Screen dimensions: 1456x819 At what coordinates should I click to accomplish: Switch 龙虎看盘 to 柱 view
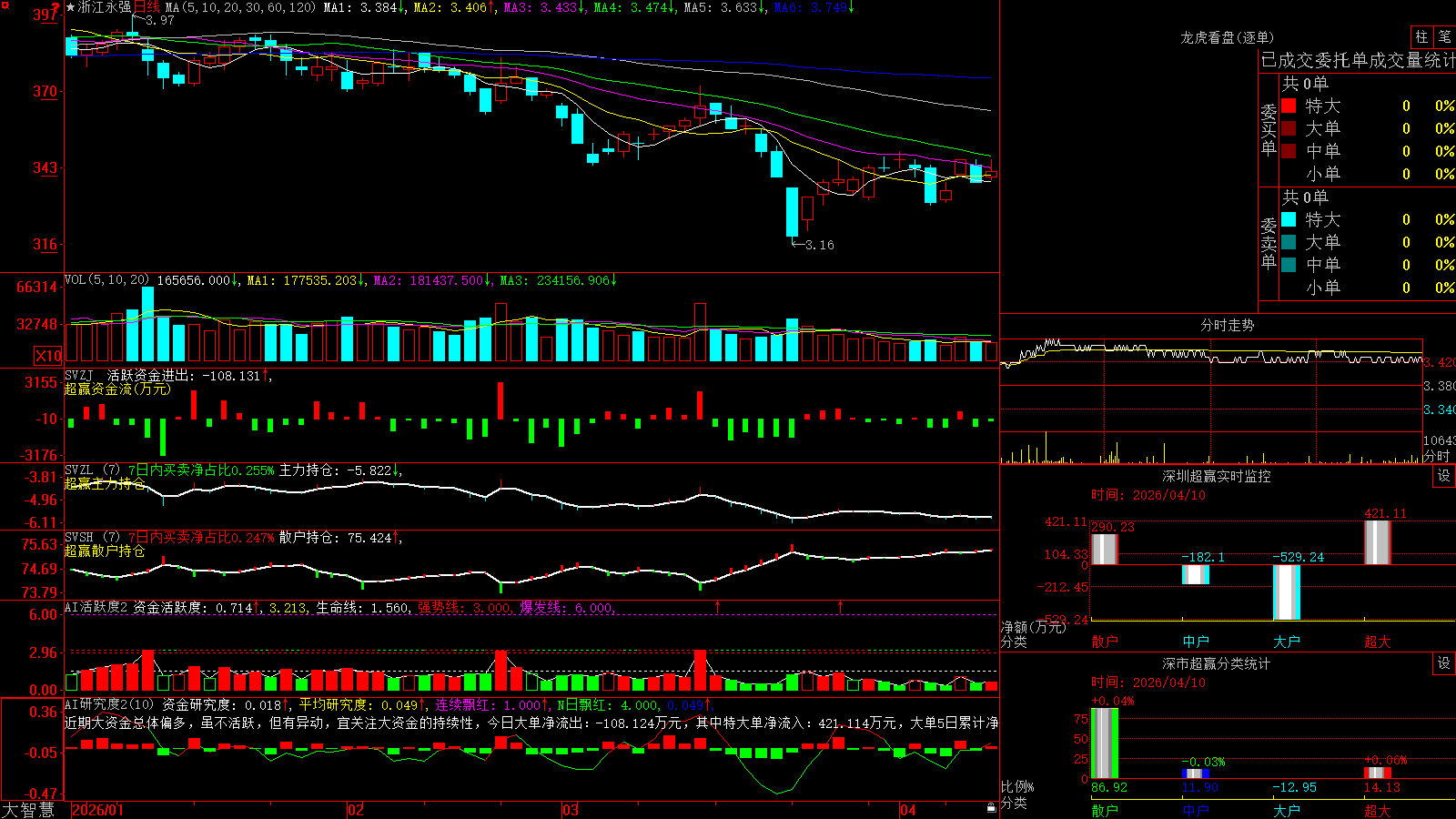[1421, 36]
